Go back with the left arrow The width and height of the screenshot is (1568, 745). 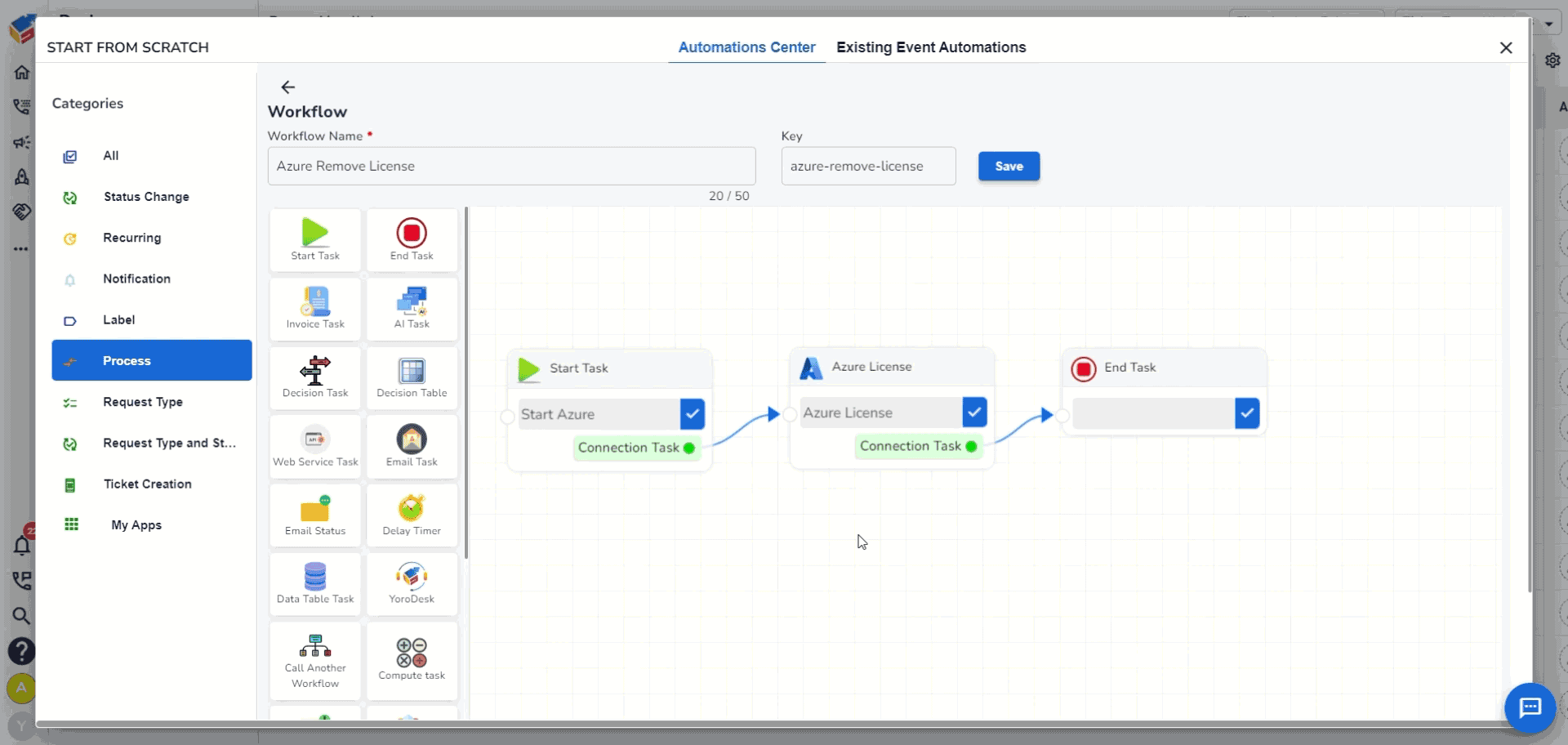[287, 87]
